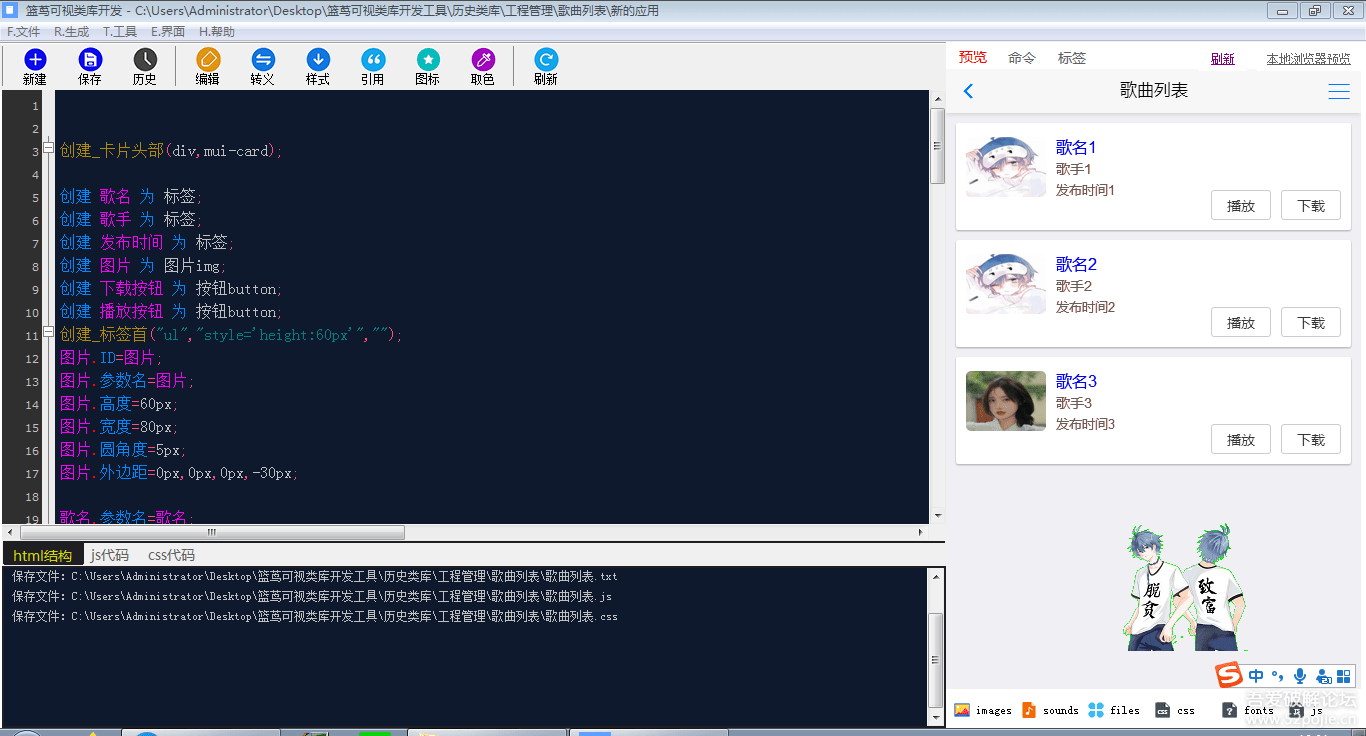Screen dimensions: 1366x736
Task: Open the css resource folder
Action: coord(1175,710)
